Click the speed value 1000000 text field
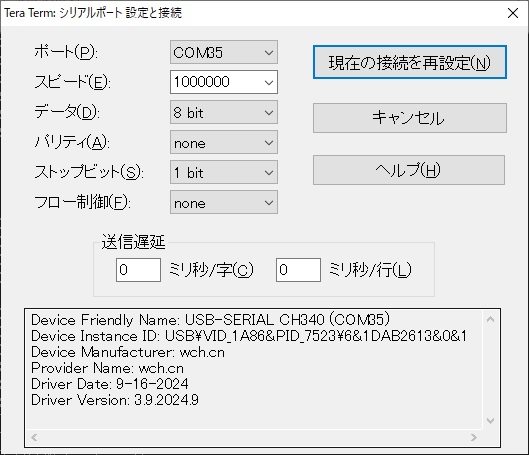529x455 pixels. pyautogui.click(x=216, y=82)
